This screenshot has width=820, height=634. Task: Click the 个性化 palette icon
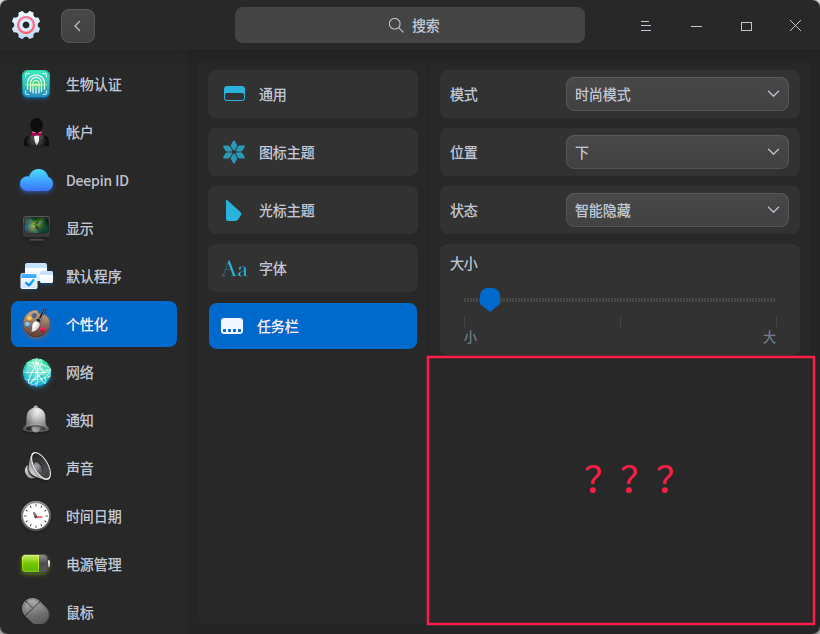click(x=36, y=324)
